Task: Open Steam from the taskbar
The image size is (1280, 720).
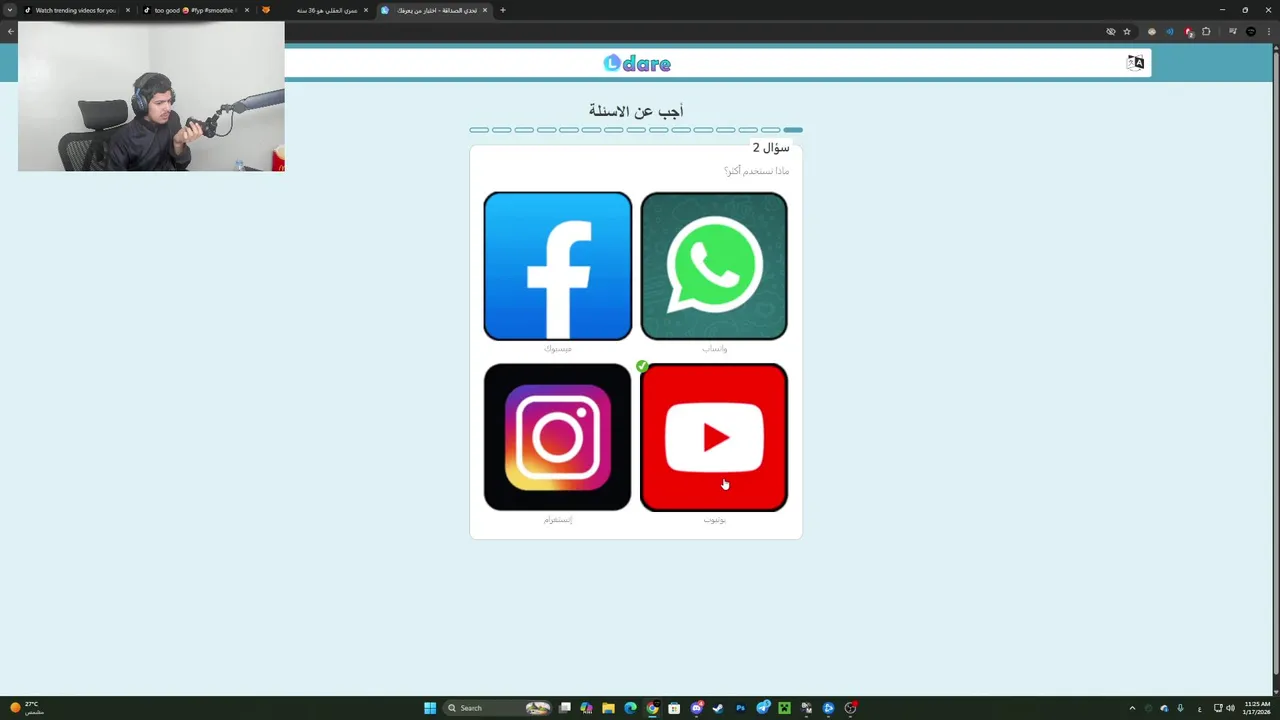Action: tap(718, 708)
